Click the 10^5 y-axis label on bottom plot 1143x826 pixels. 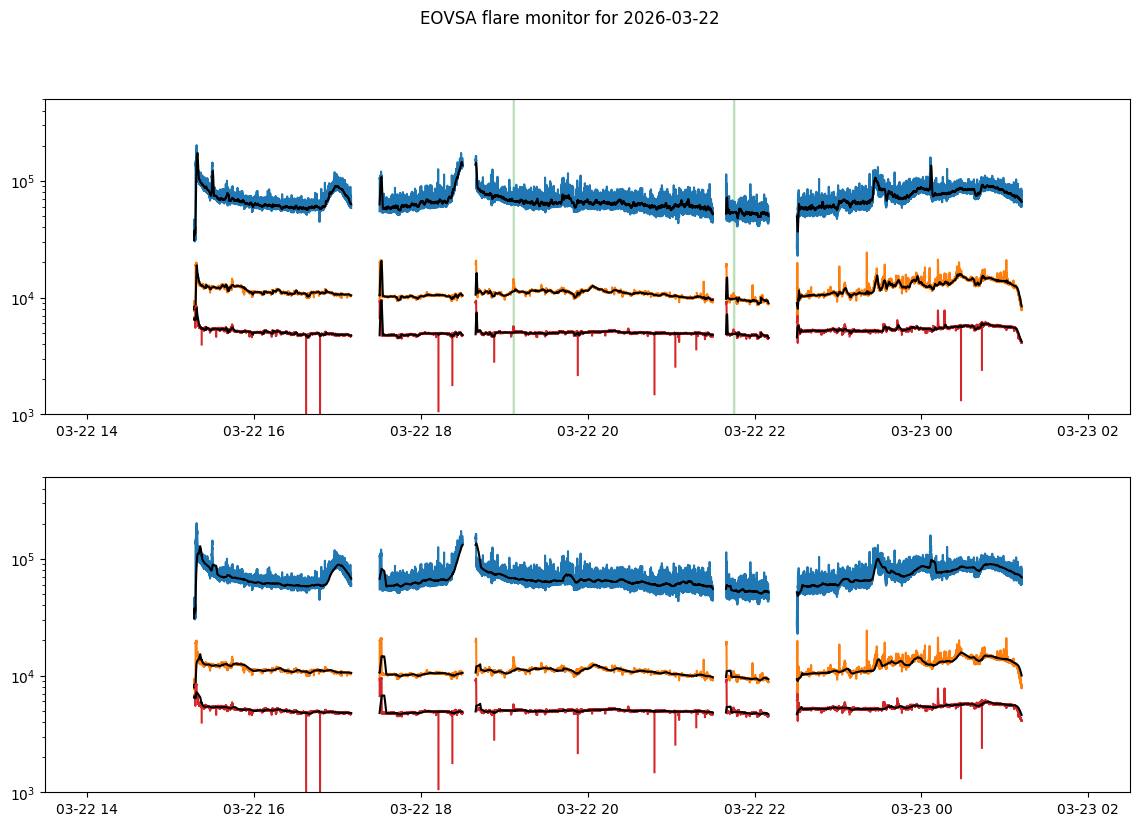pos(24,559)
